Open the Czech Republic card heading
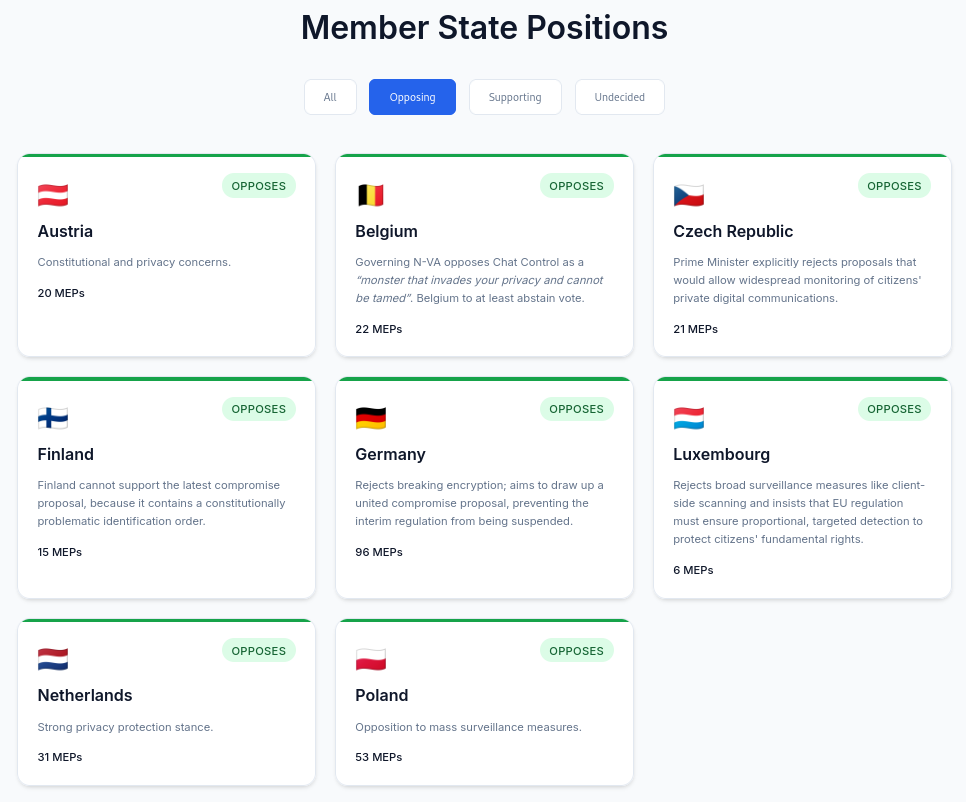Viewport: 966px width, 802px height. (x=733, y=231)
